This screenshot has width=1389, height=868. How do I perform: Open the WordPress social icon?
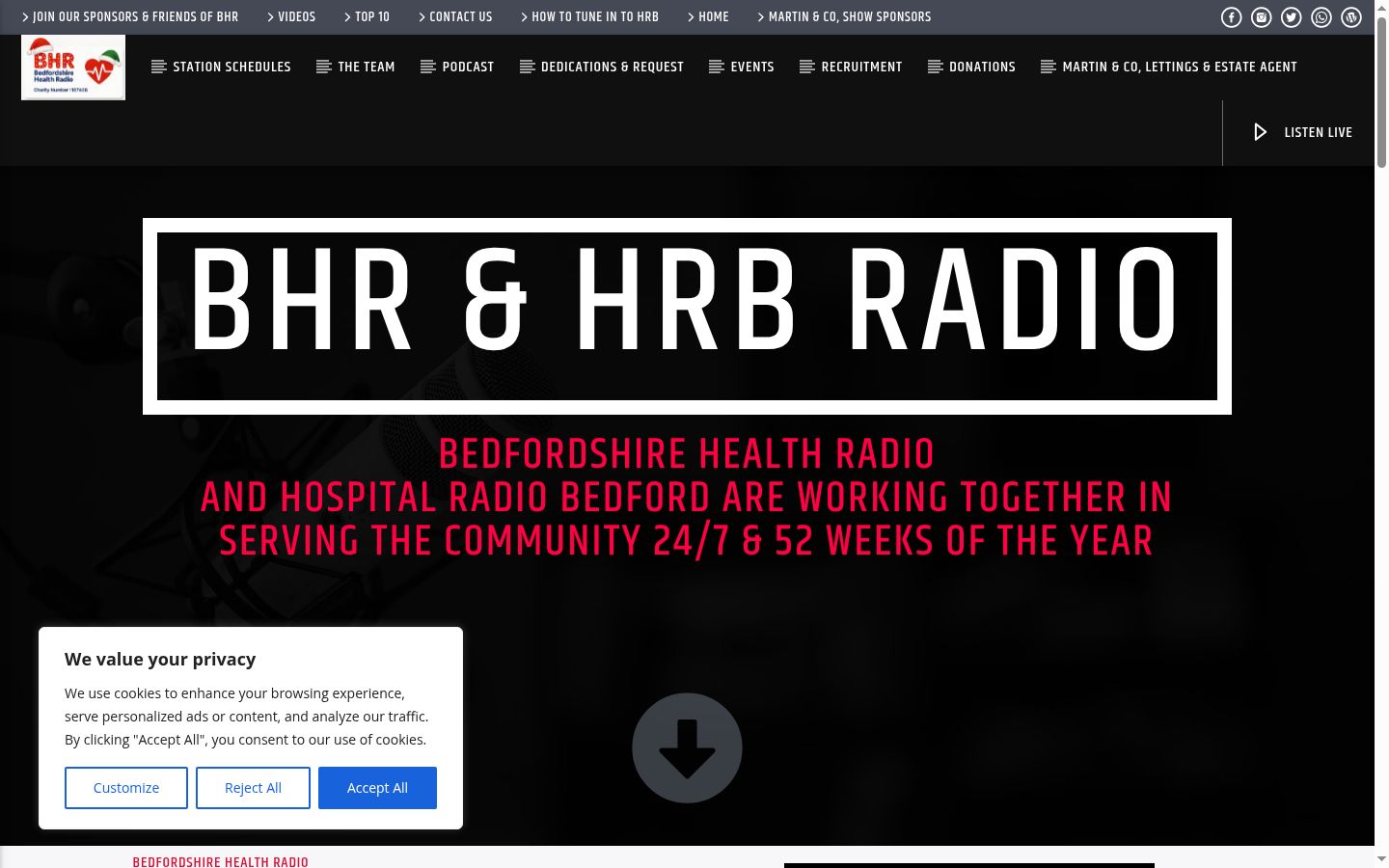1351,17
